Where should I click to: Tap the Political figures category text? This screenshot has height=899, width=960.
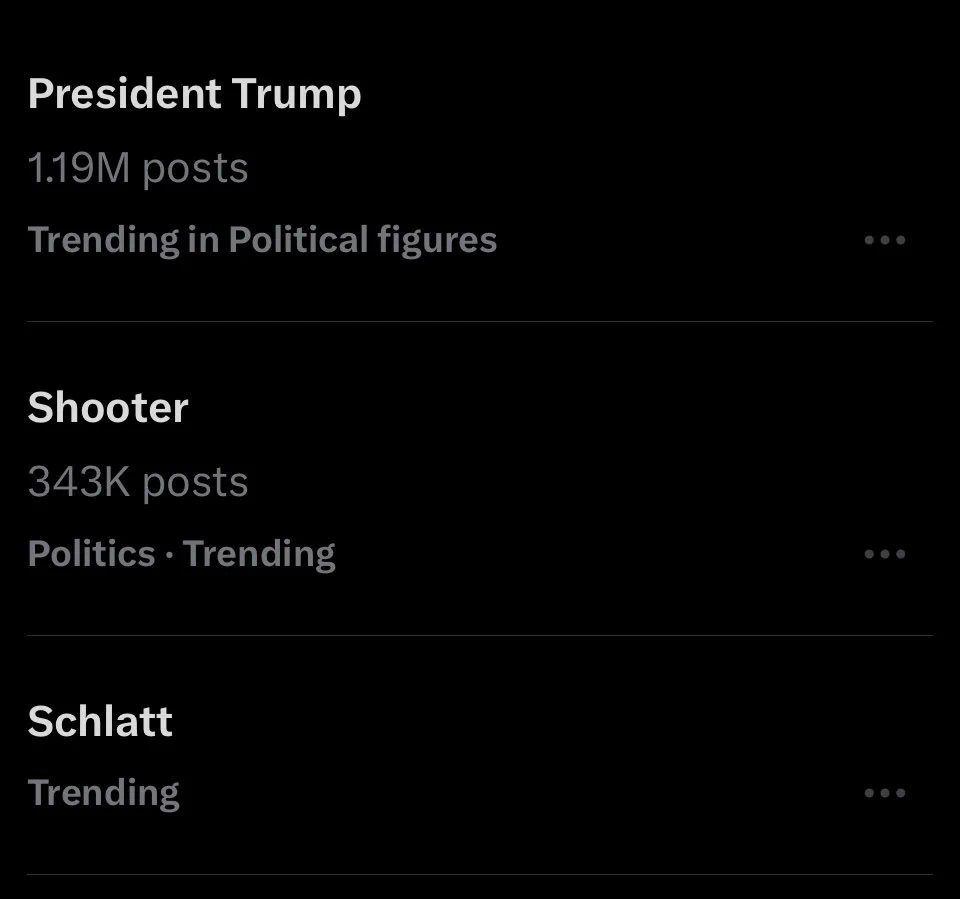coord(362,240)
